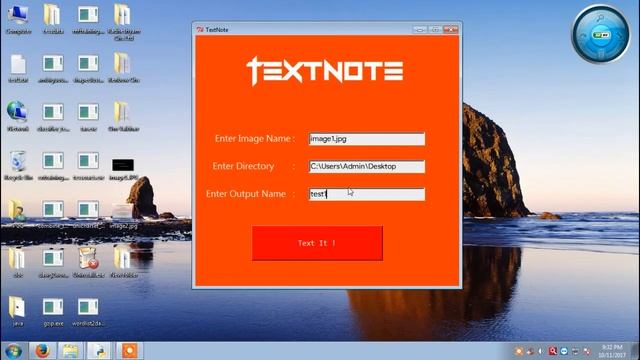Select the wordlist2da... desktop icon
This screenshot has width=640, height=360.
88,312
